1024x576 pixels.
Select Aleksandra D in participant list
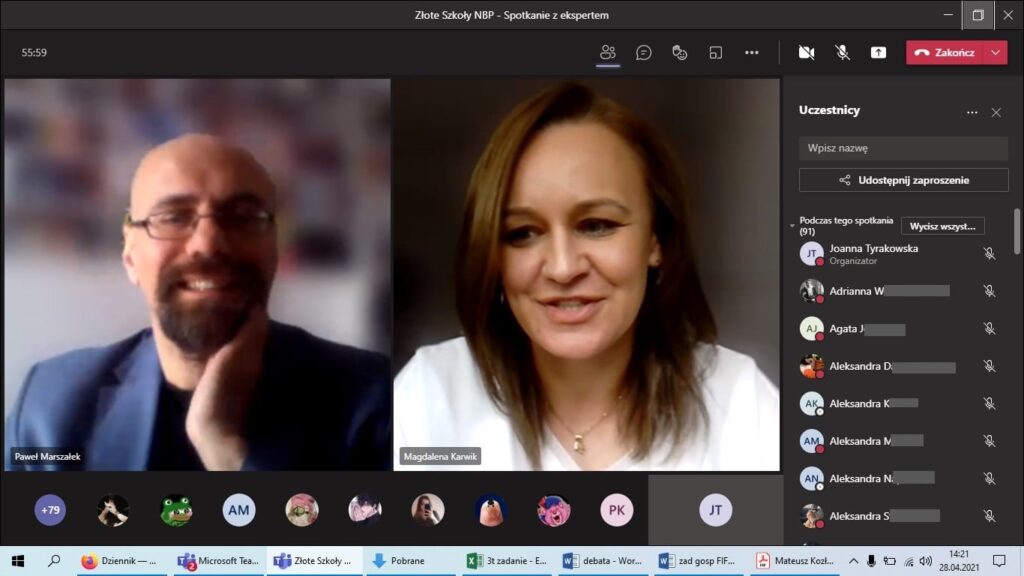tap(900, 366)
